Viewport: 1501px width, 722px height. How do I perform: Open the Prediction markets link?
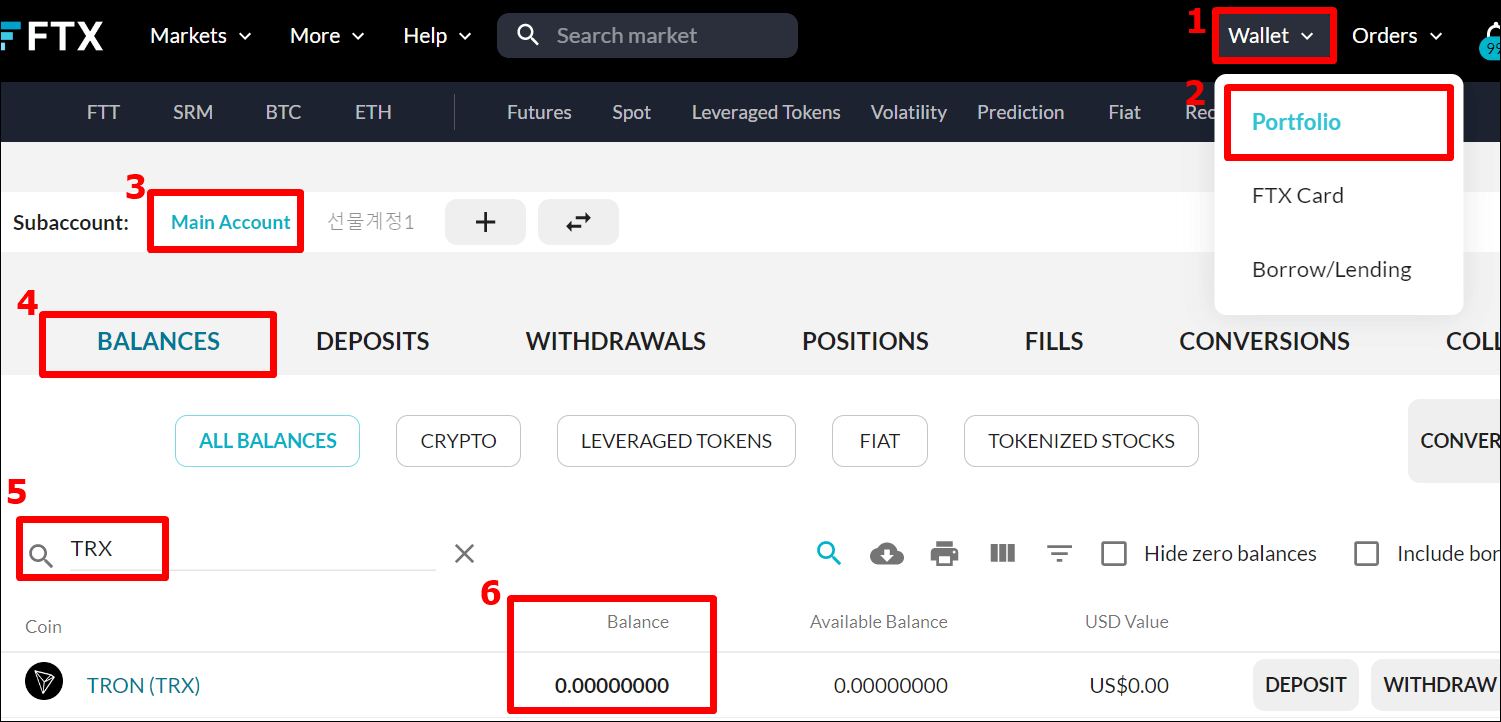point(1021,113)
